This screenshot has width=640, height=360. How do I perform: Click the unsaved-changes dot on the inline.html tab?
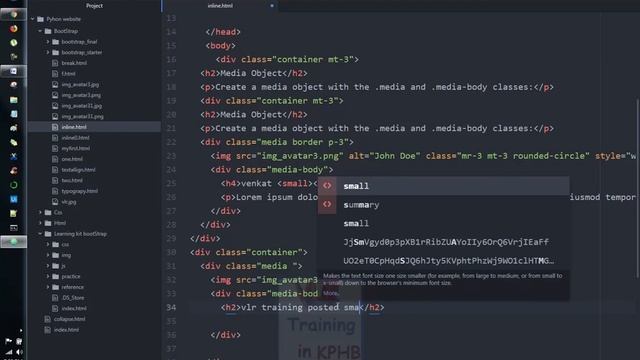point(272,6)
